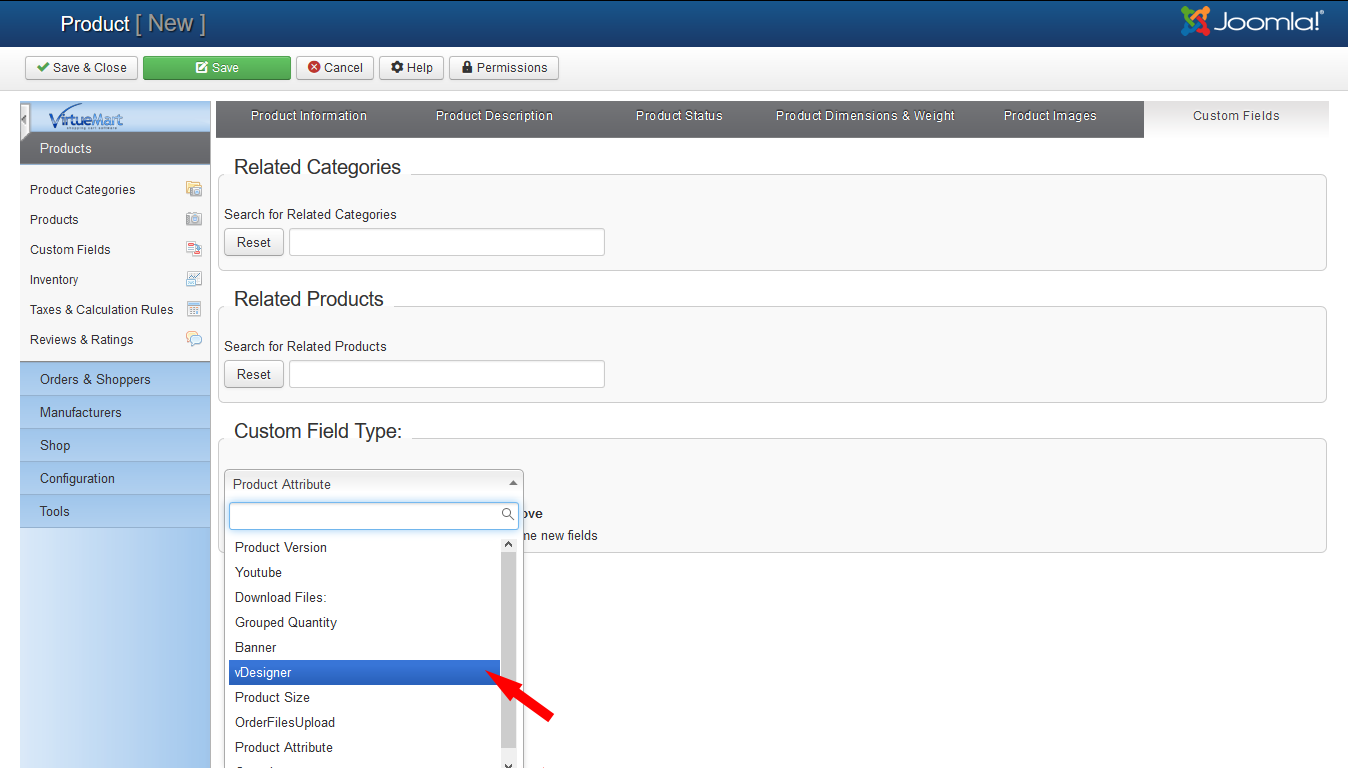Image resolution: width=1348 pixels, height=768 pixels.
Task: Click the Product Categories folder icon
Action: point(194,189)
